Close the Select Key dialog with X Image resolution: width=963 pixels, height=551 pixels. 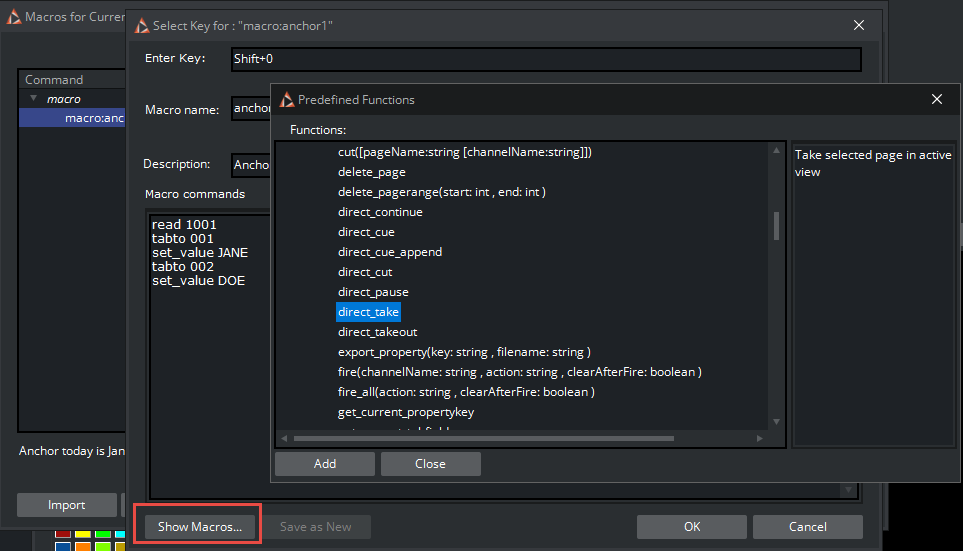pos(858,25)
